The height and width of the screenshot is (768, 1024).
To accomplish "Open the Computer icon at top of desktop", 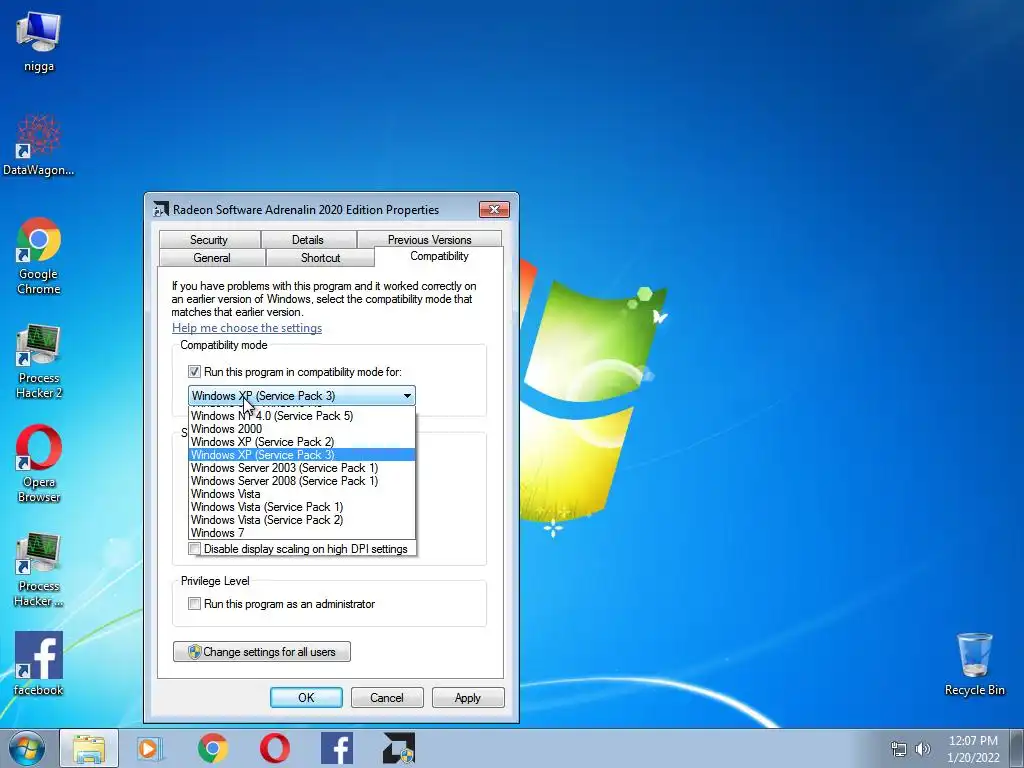I will point(38,39).
